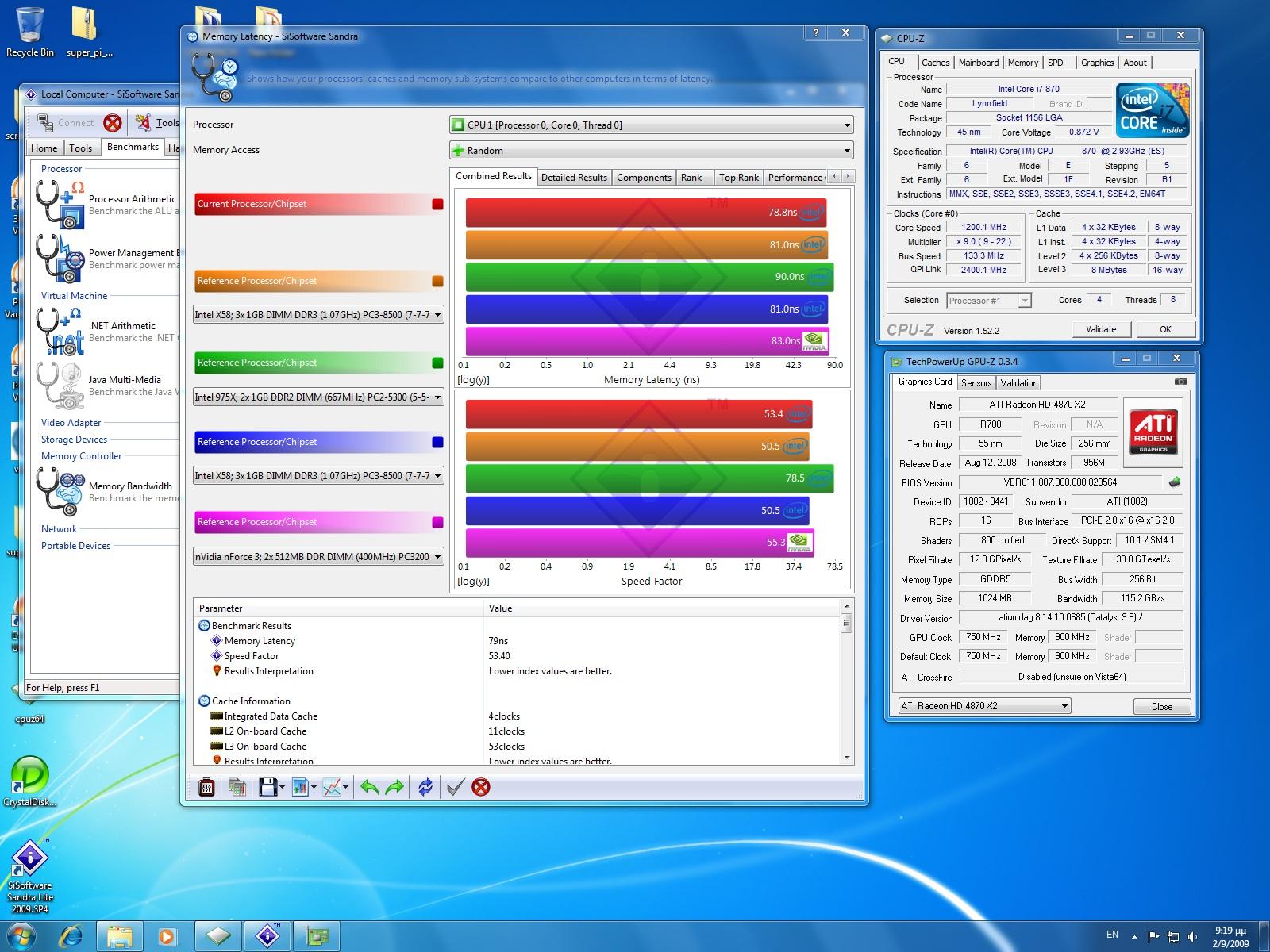This screenshot has width=1270, height=952.
Task: Open Processor Arithmetic benchmark icon
Action: click(x=60, y=204)
